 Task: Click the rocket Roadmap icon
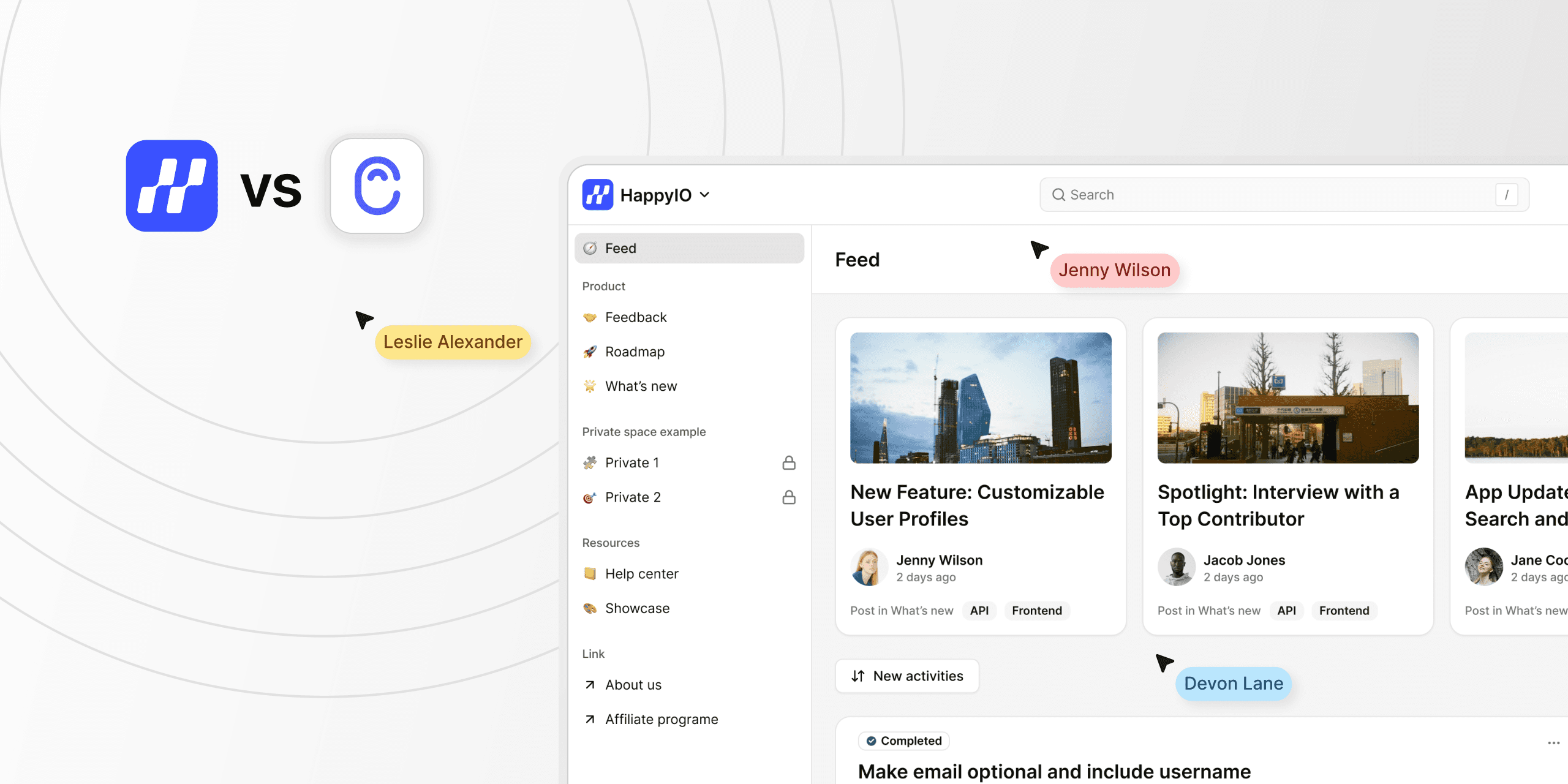[590, 352]
